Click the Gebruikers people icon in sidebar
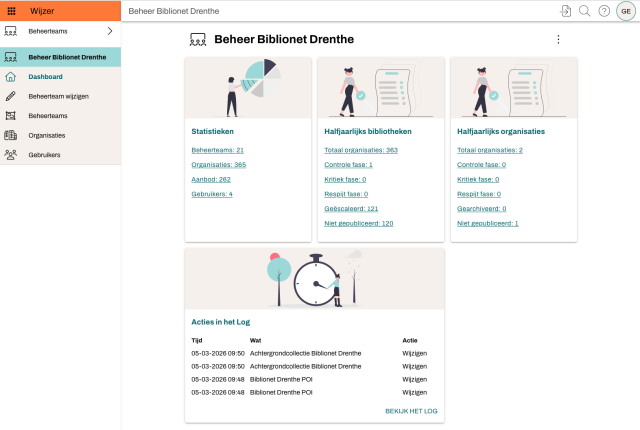Viewport: 640px width, 430px height. coord(11,154)
